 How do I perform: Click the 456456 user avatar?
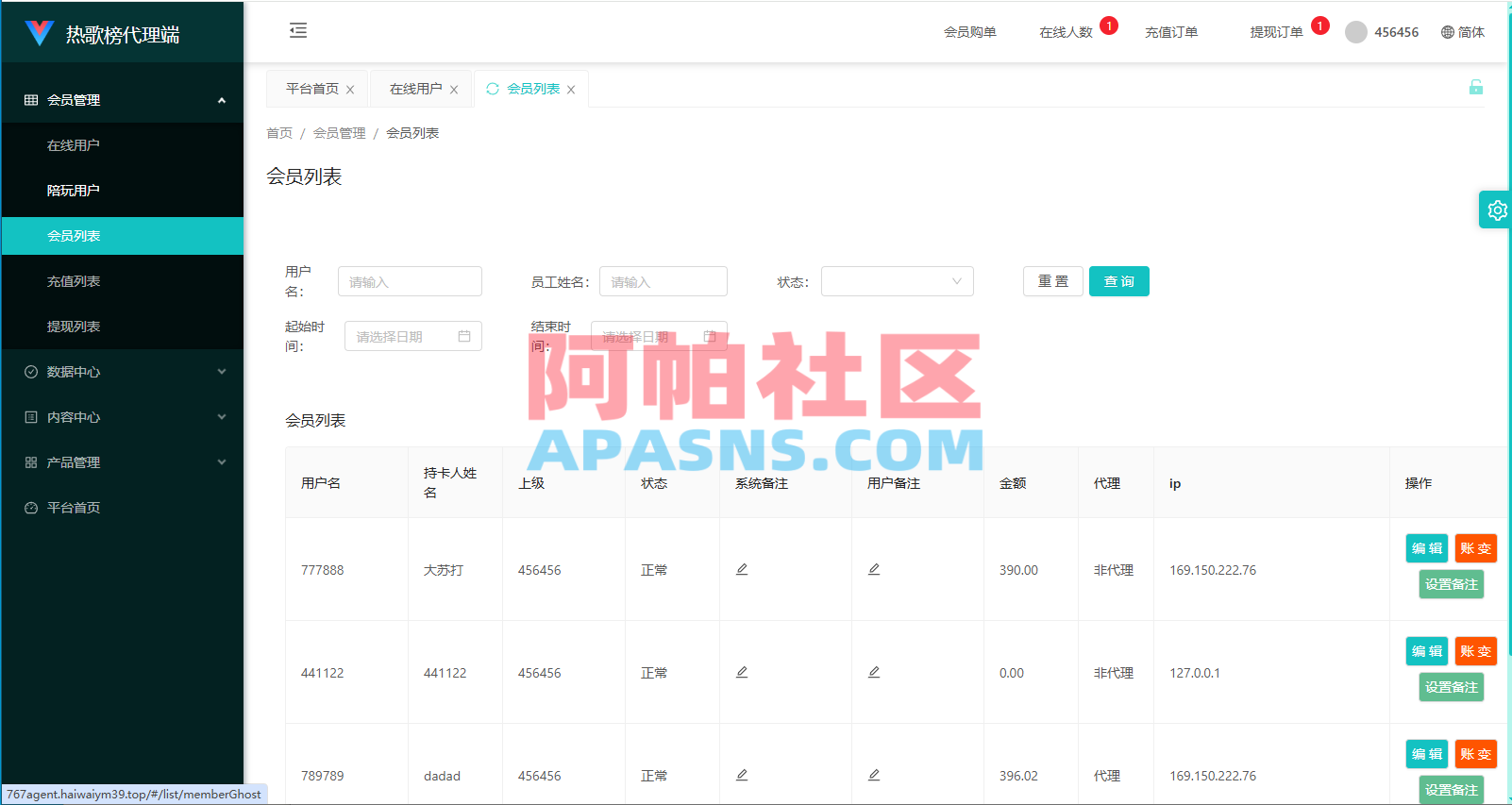click(x=1356, y=32)
